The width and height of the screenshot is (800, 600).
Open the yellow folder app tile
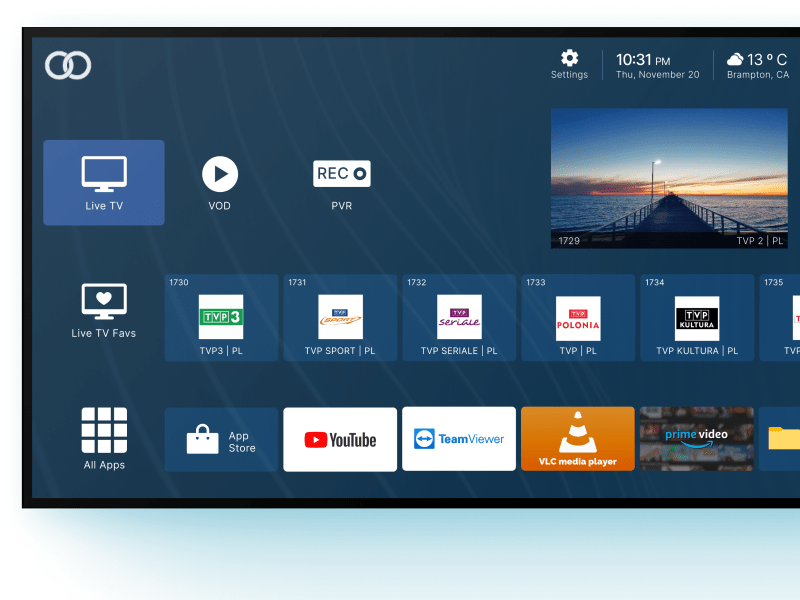tap(782, 439)
